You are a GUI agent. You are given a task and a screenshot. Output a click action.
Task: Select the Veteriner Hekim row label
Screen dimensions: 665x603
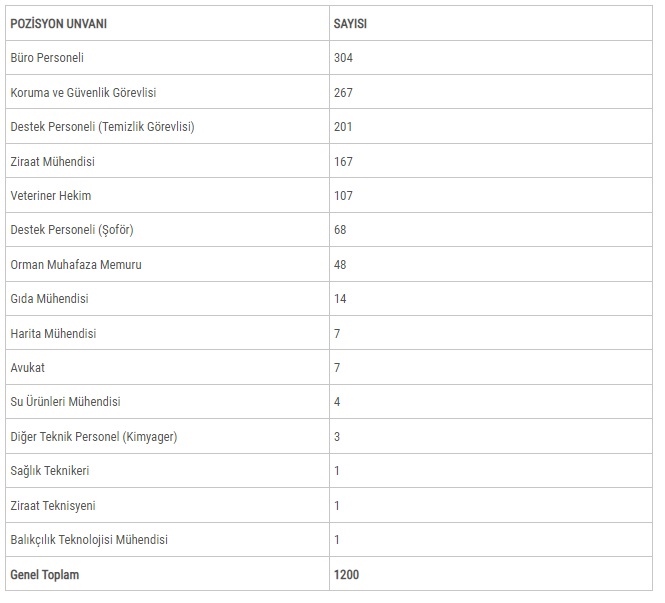click(50, 196)
